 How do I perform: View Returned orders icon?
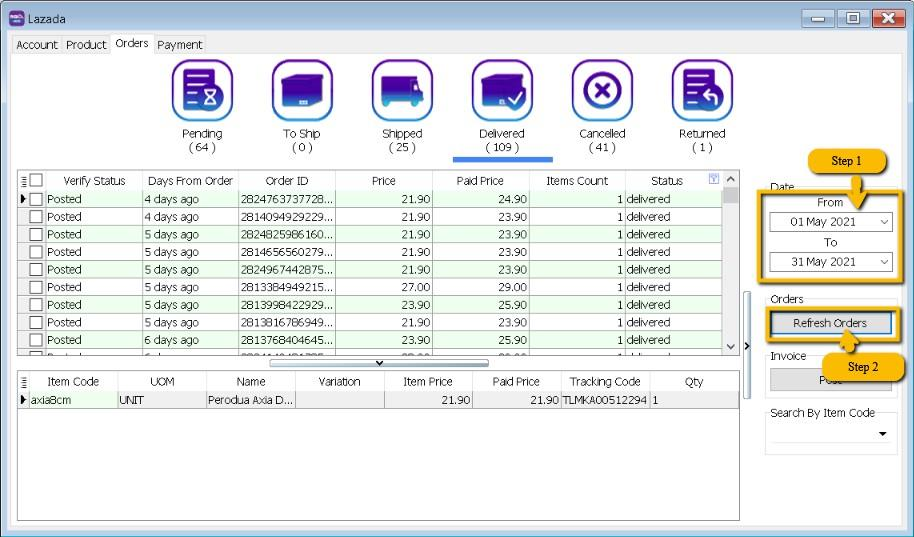click(x=702, y=91)
